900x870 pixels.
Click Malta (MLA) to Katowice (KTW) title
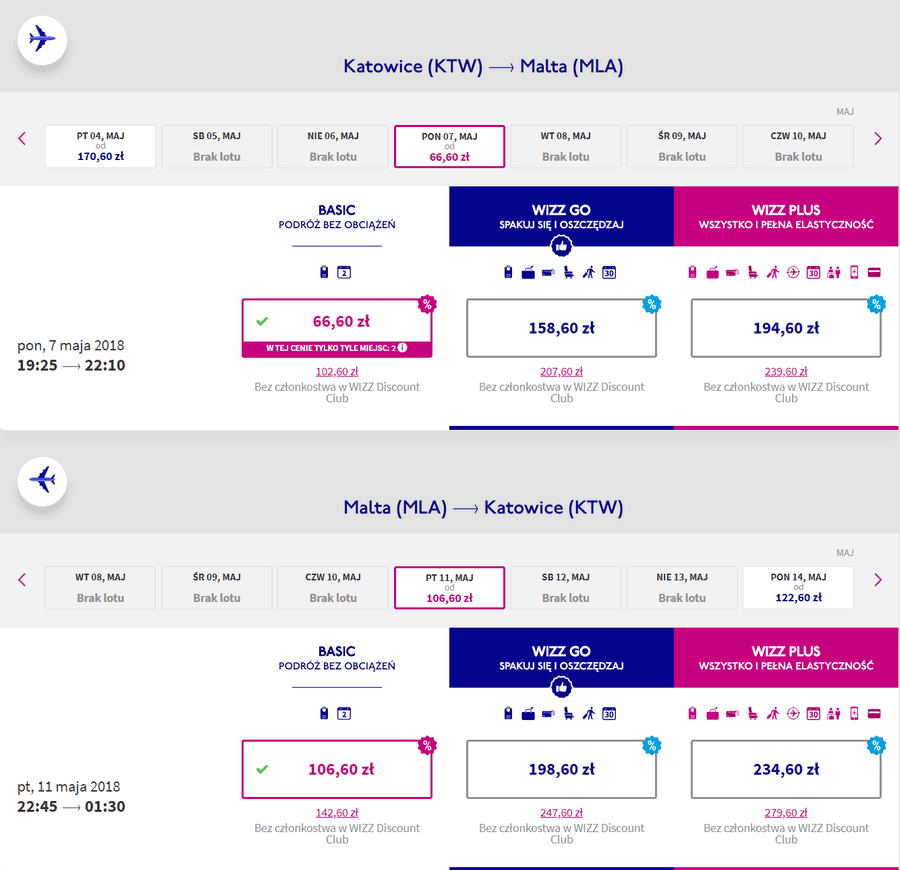click(483, 508)
